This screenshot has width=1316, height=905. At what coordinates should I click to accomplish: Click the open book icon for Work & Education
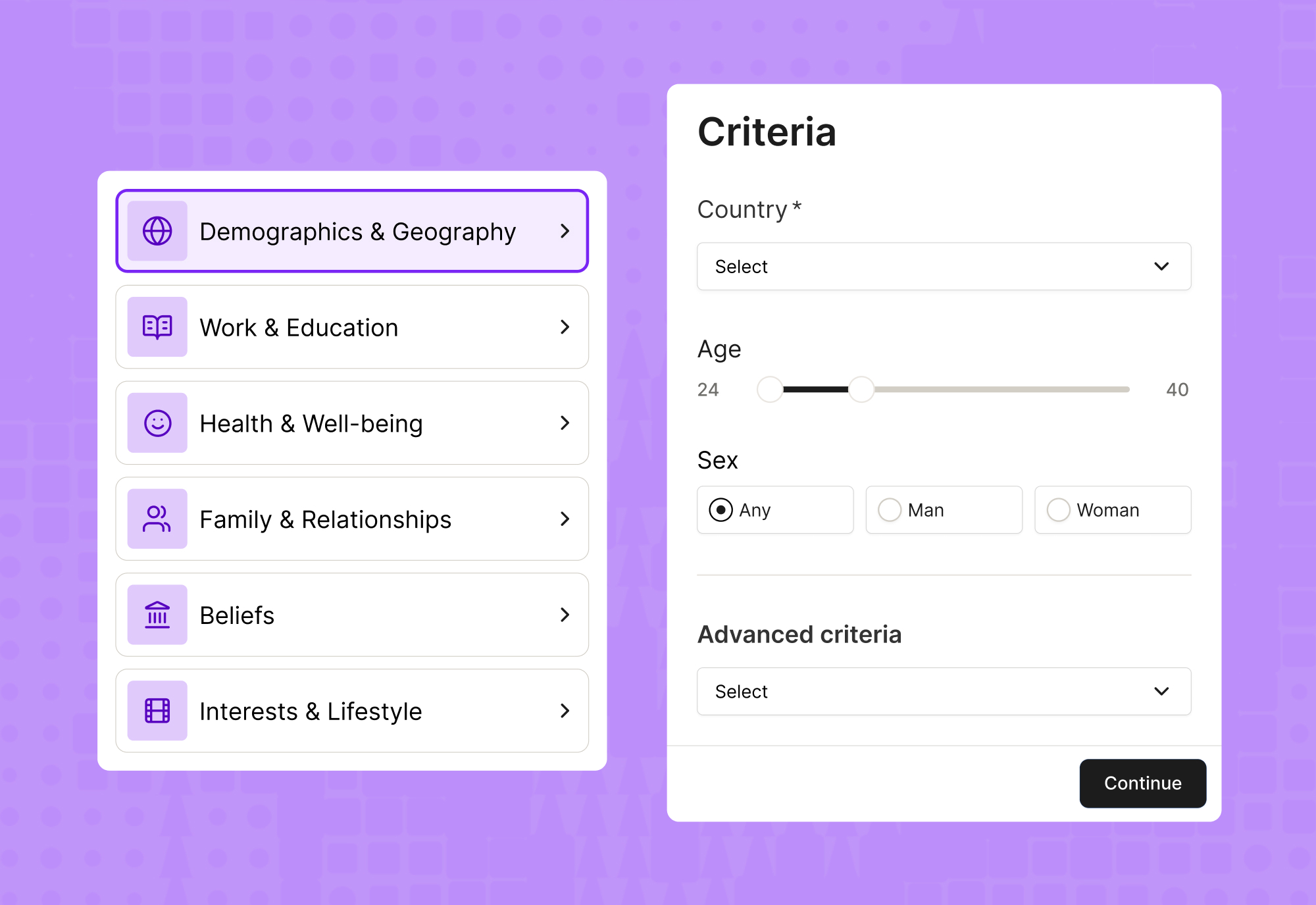click(x=157, y=327)
